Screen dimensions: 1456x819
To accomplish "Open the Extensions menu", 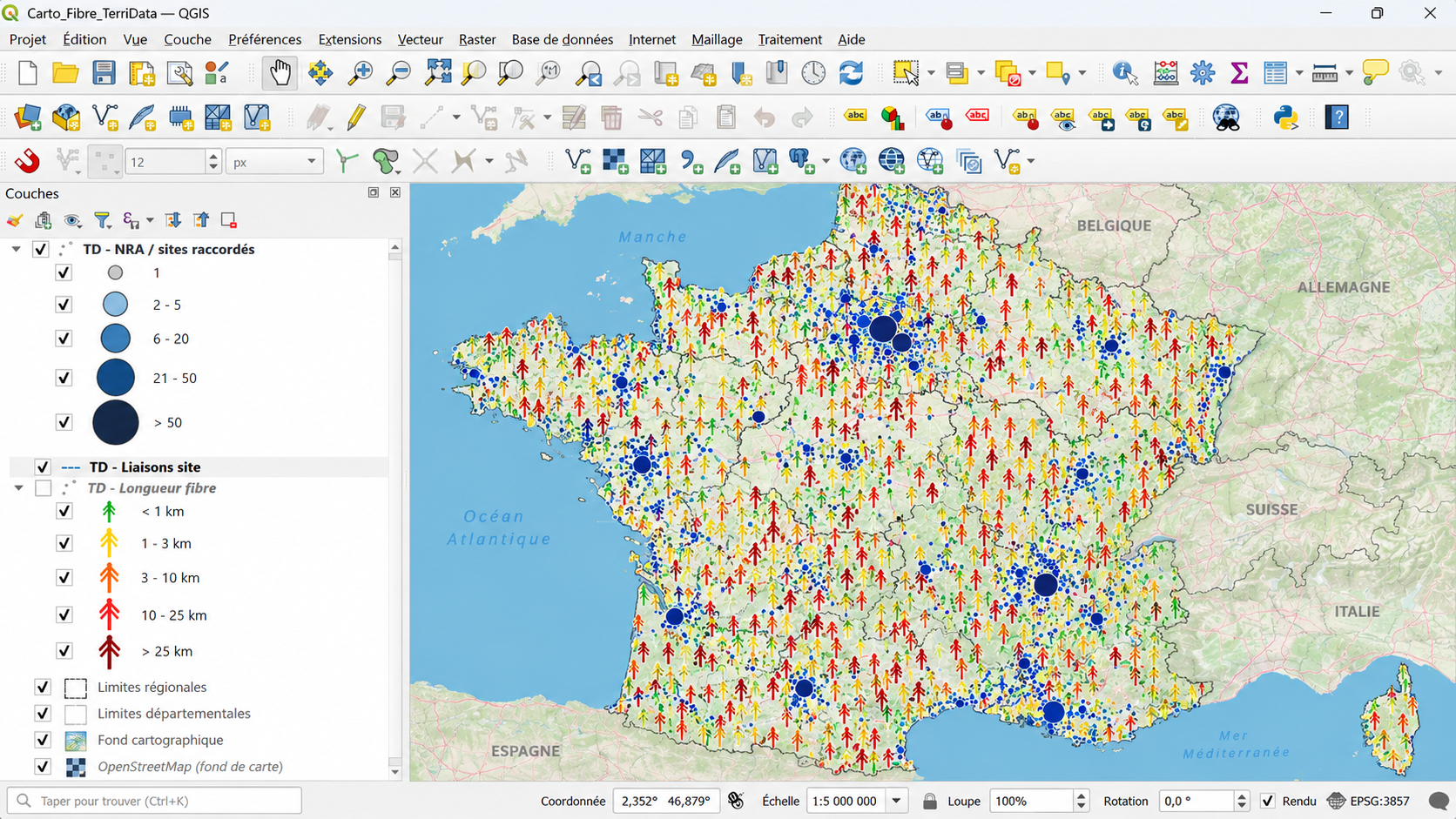I will click(349, 39).
